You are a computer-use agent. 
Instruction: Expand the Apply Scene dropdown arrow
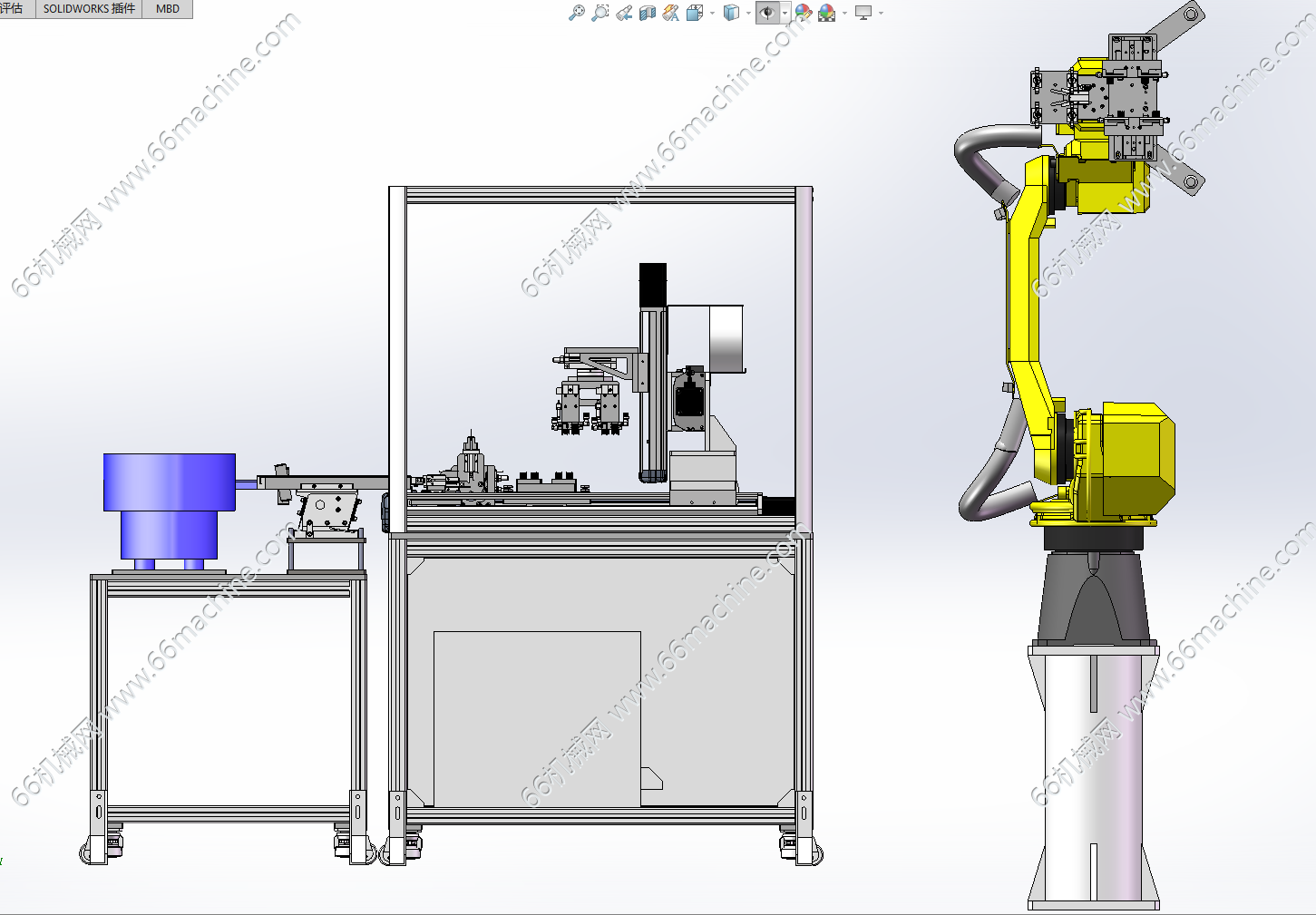(x=844, y=14)
